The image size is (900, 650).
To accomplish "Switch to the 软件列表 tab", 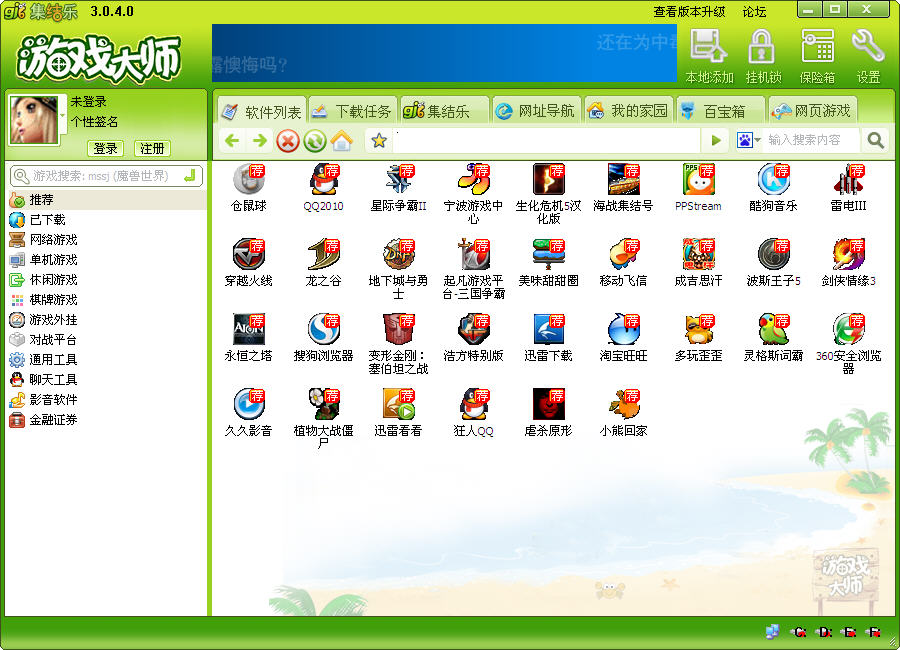I will pos(262,111).
